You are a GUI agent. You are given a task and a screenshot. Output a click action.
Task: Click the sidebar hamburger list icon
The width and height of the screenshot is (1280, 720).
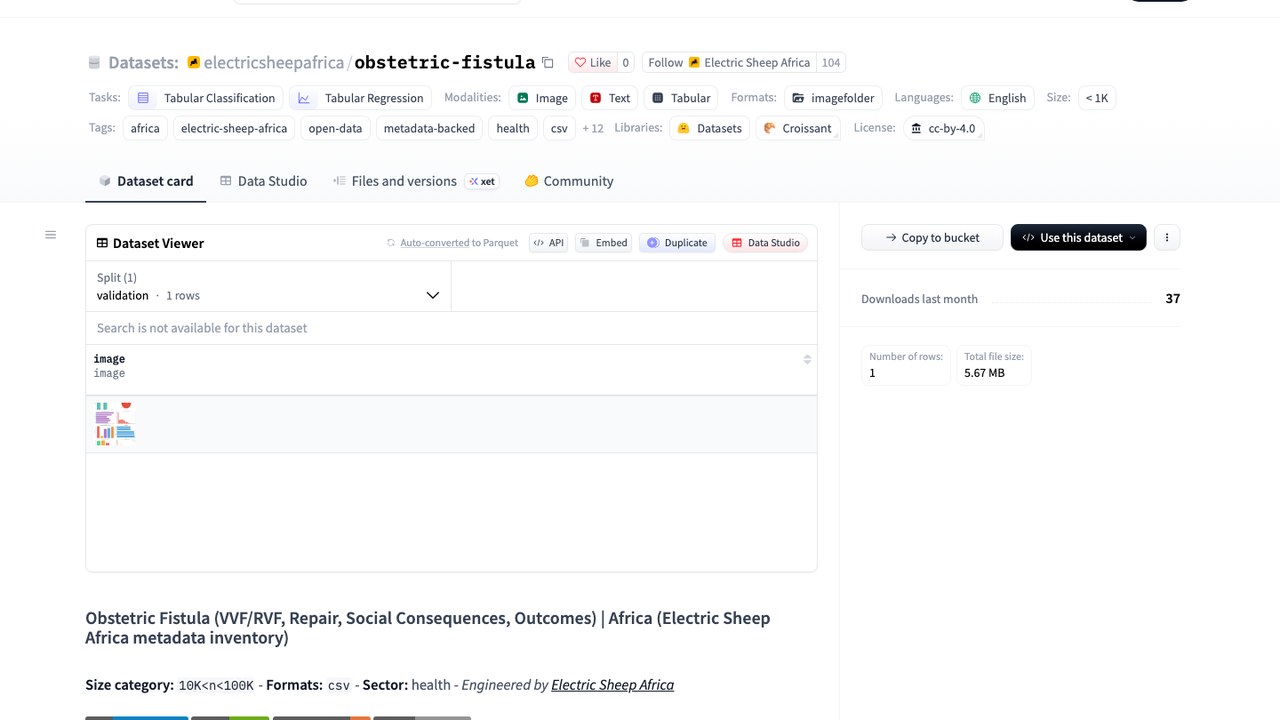click(x=51, y=235)
